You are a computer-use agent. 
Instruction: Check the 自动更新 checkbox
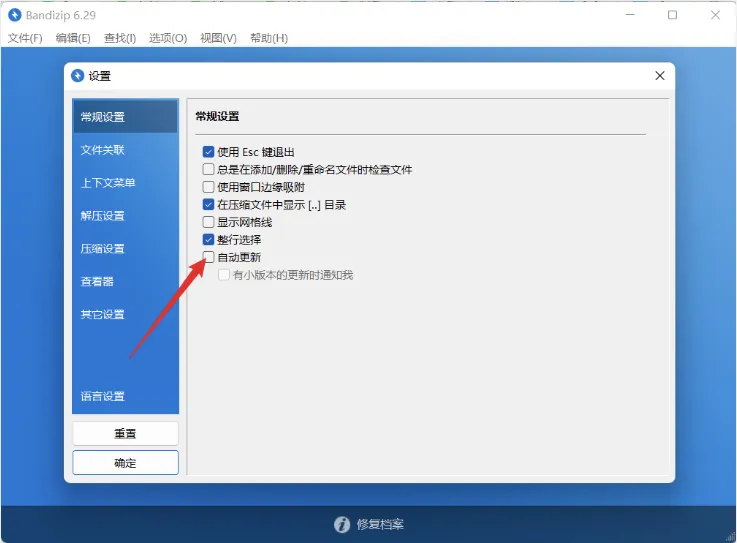[x=208, y=257]
